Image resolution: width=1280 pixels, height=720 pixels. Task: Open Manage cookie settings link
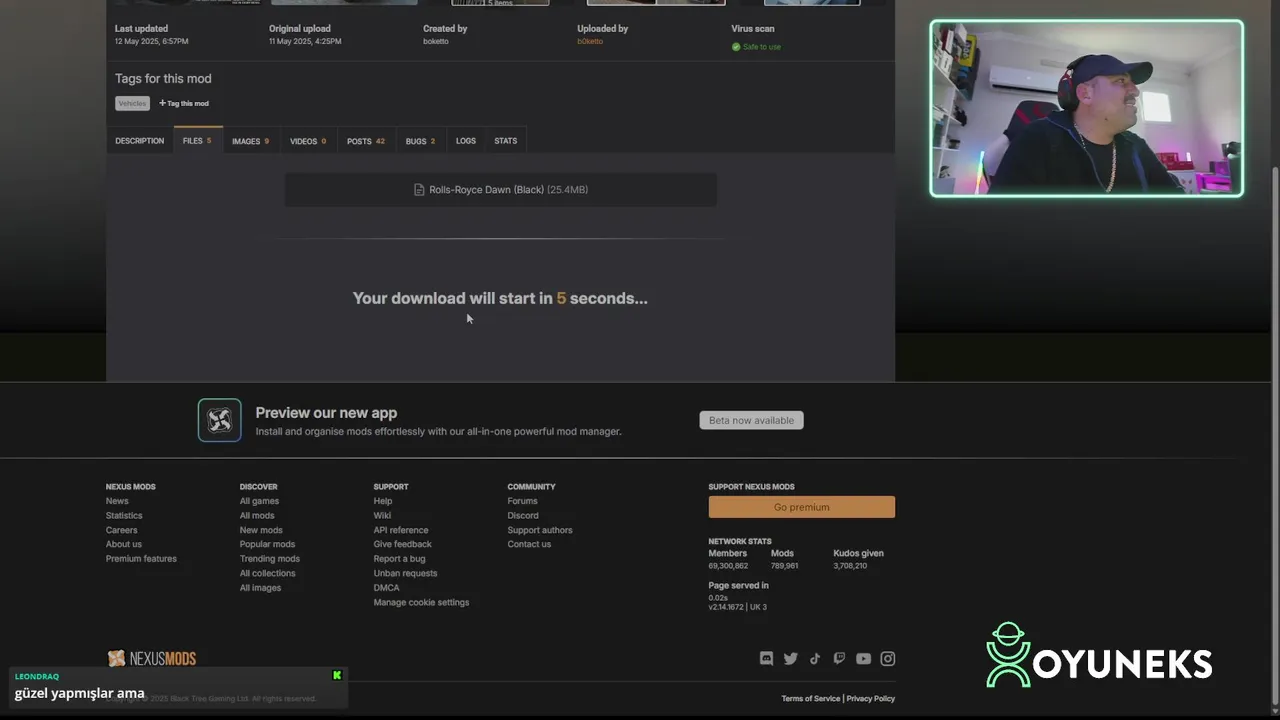pyautogui.click(x=421, y=602)
